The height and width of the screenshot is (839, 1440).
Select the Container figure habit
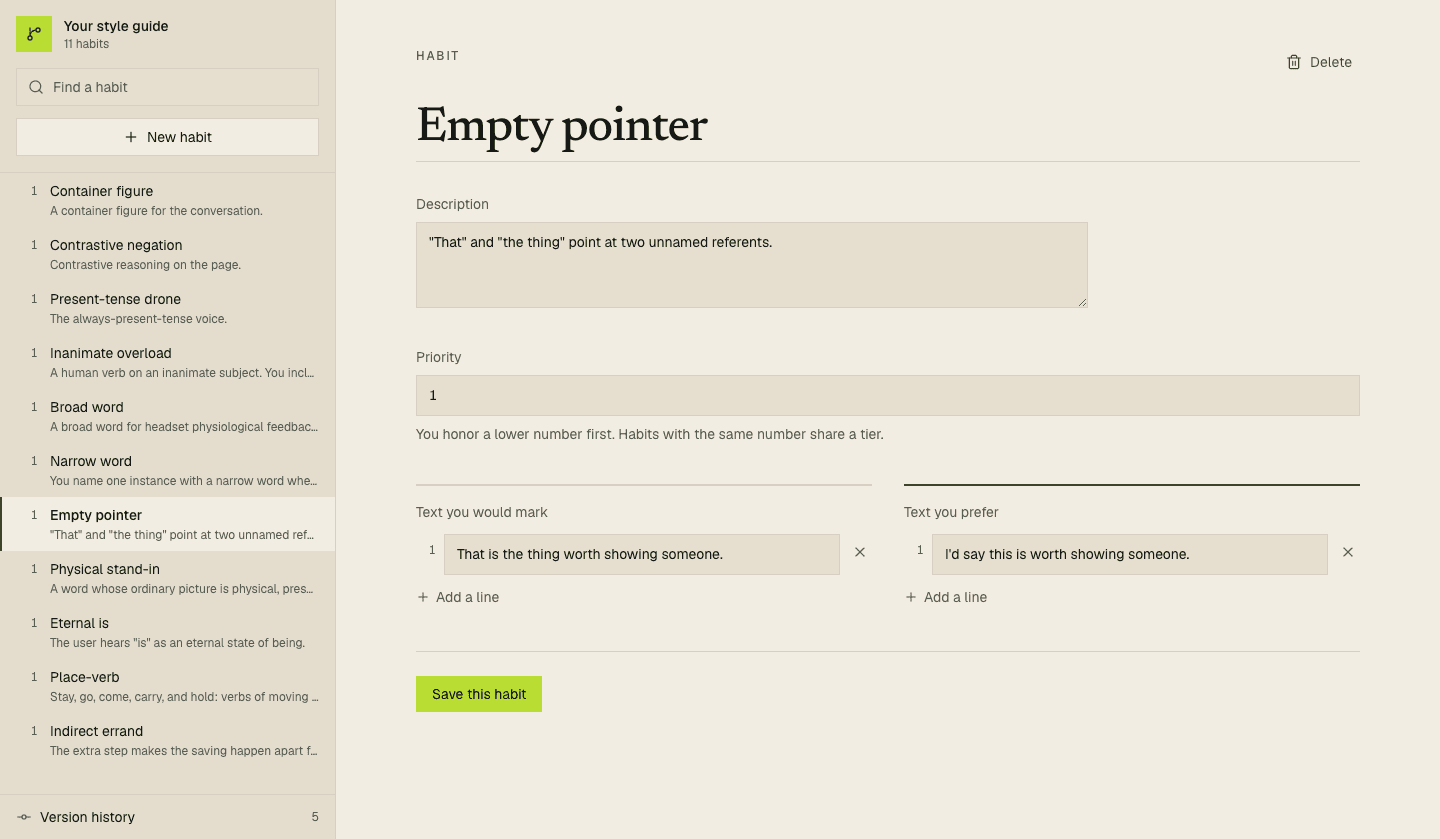(x=167, y=200)
